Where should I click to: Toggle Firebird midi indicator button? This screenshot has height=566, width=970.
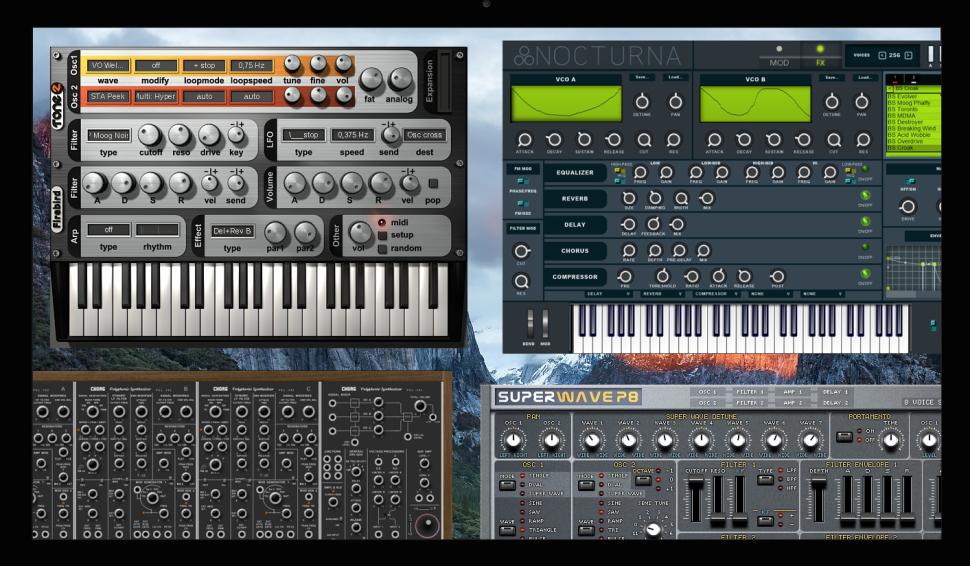(x=382, y=222)
